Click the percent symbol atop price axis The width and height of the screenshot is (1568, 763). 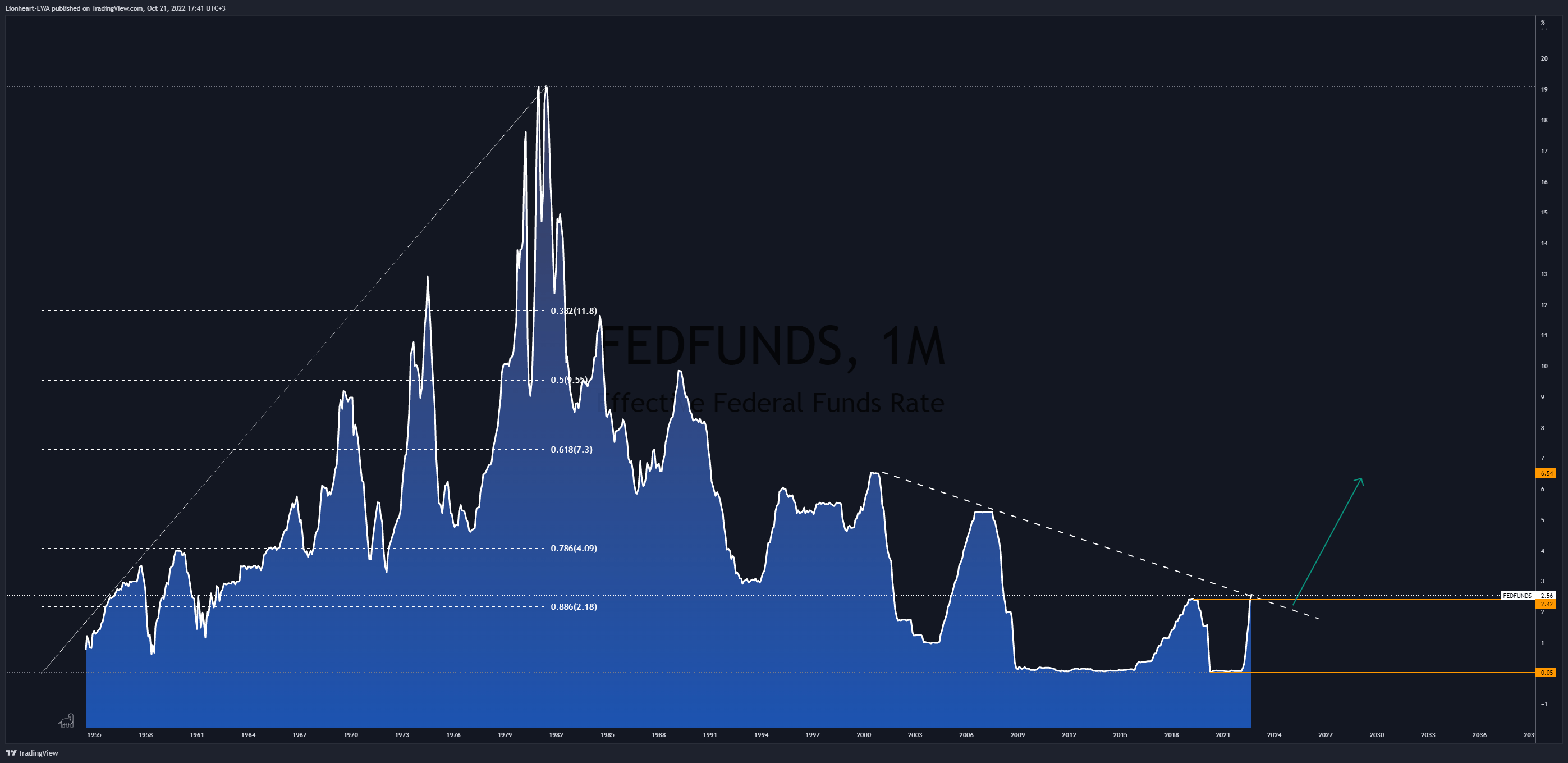click(1542, 22)
